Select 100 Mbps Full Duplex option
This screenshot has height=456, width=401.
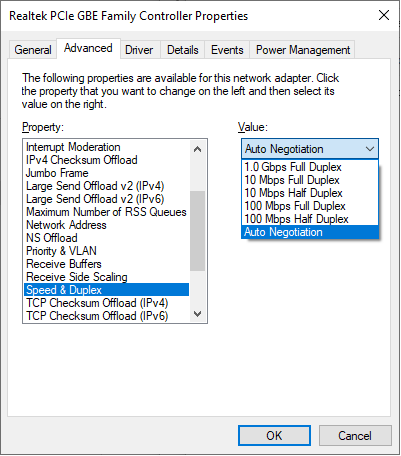(310, 206)
